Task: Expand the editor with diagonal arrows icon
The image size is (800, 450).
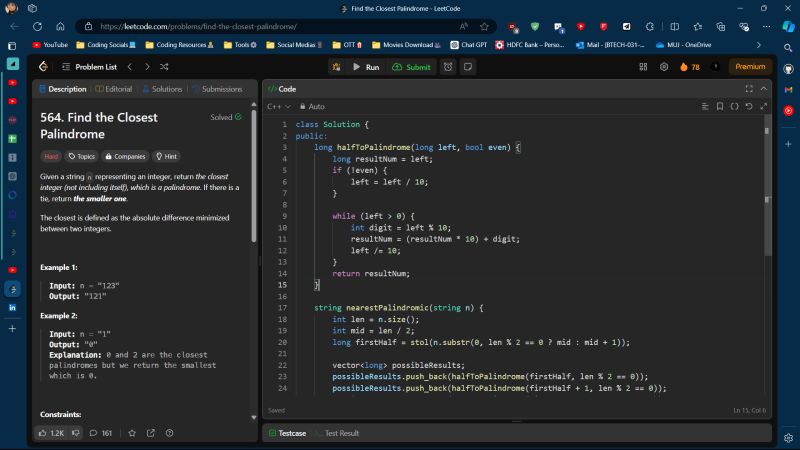Action: click(764, 106)
